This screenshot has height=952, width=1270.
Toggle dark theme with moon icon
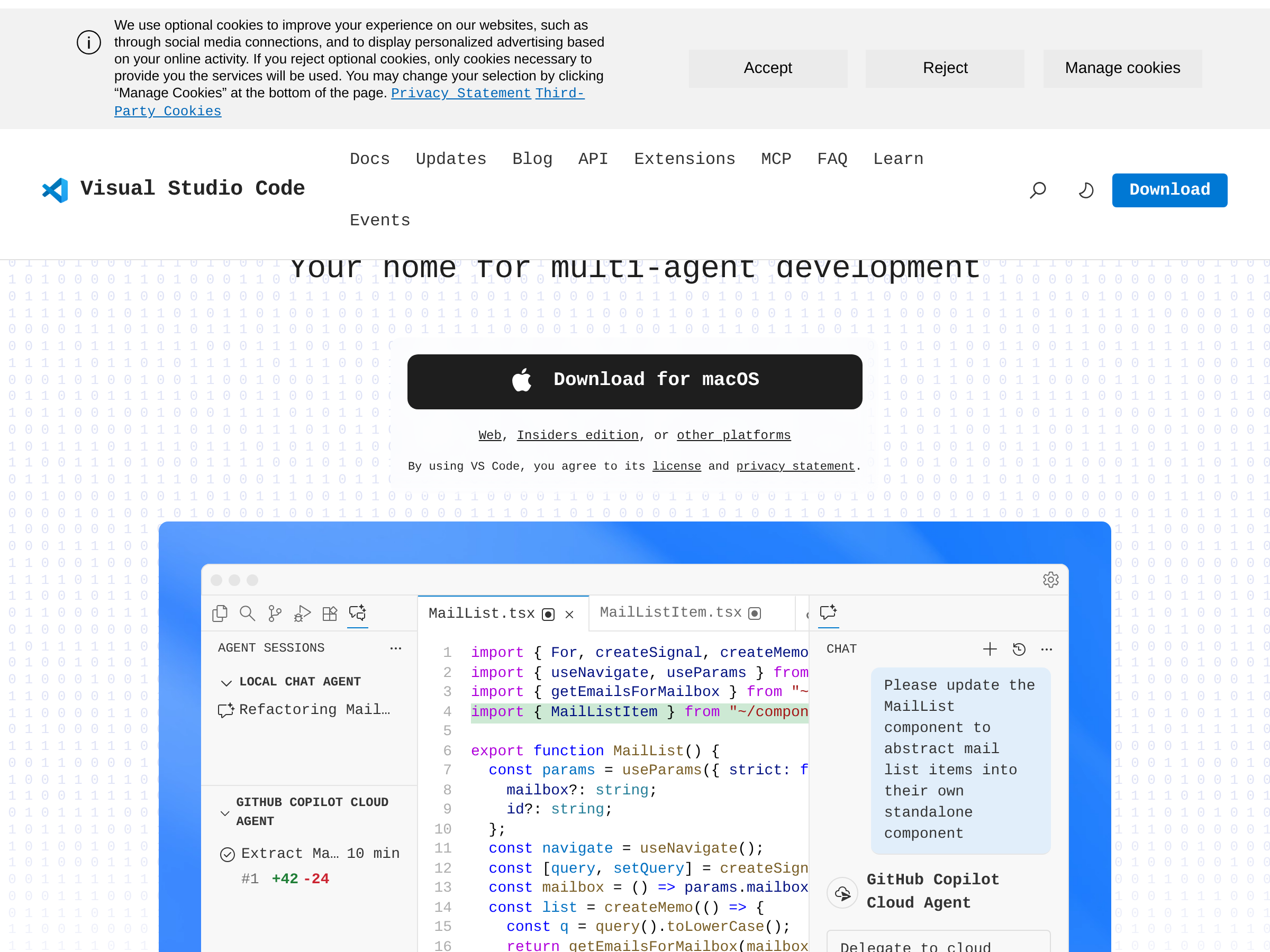pyautogui.click(x=1085, y=190)
